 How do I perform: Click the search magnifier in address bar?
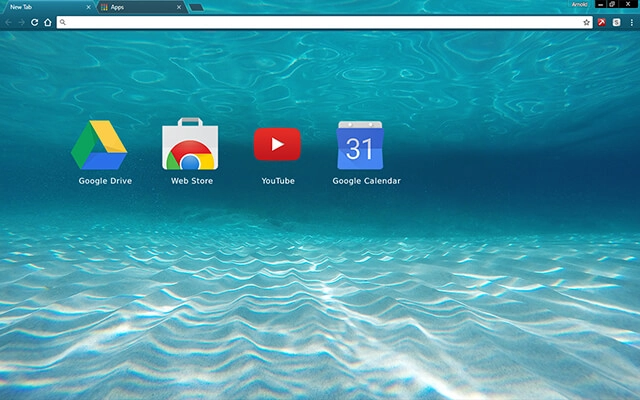pos(62,22)
